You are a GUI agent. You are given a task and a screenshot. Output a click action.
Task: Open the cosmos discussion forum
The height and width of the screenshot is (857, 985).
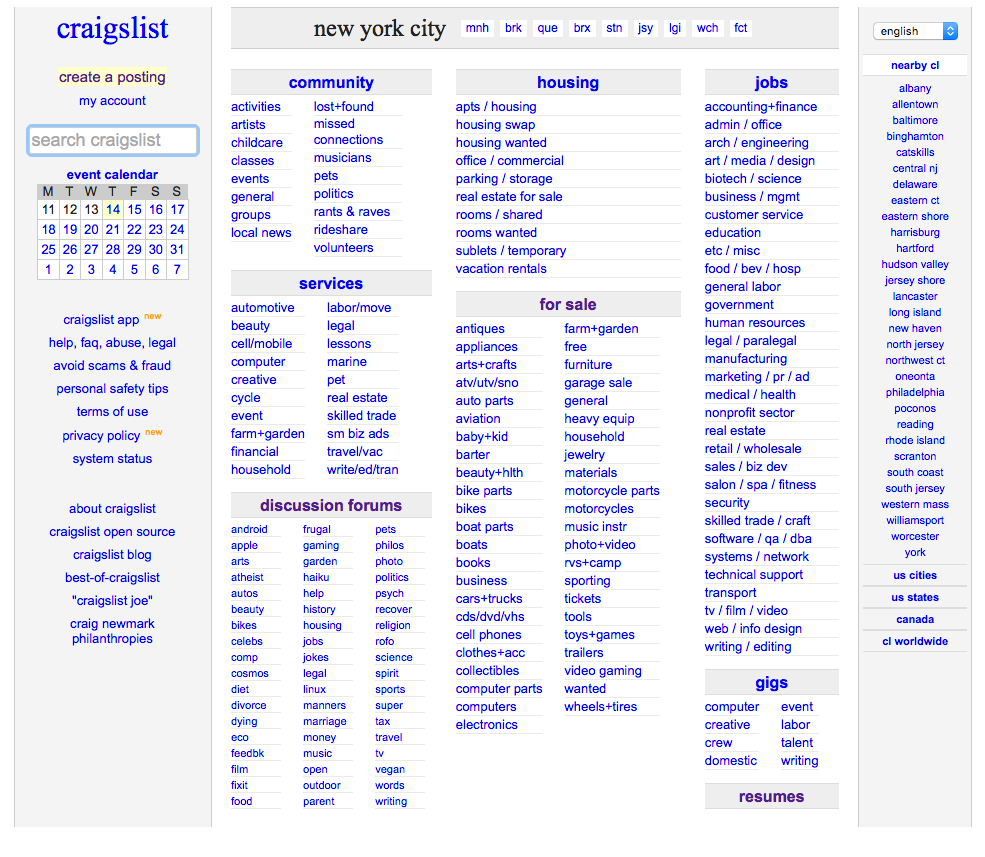tap(249, 674)
